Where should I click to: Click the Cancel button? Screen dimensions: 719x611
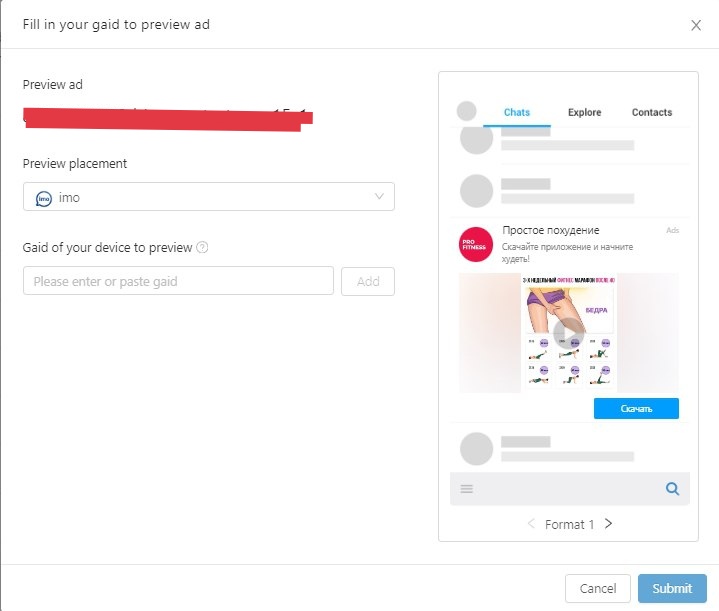click(x=598, y=588)
